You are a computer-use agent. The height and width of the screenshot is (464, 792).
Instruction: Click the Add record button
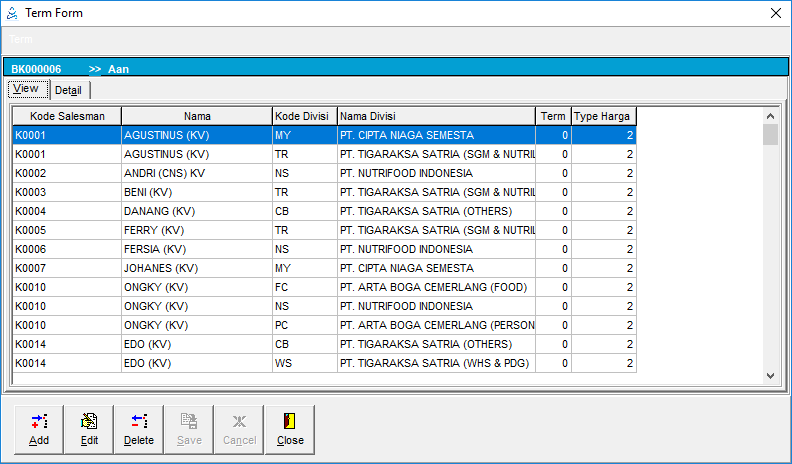pyautogui.click(x=39, y=430)
